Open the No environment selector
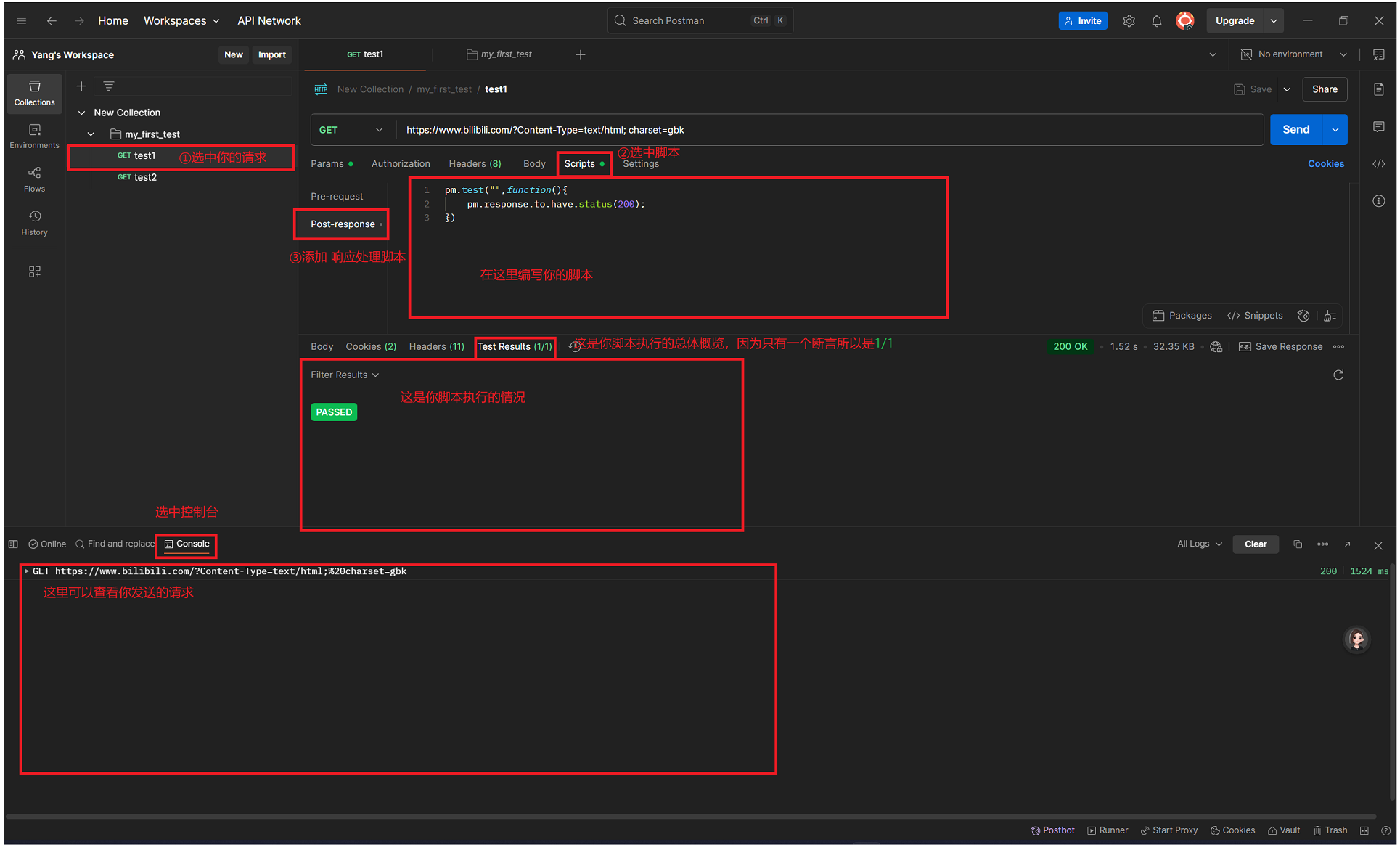Screen dimensions: 1400x850 click(1294, 54)
